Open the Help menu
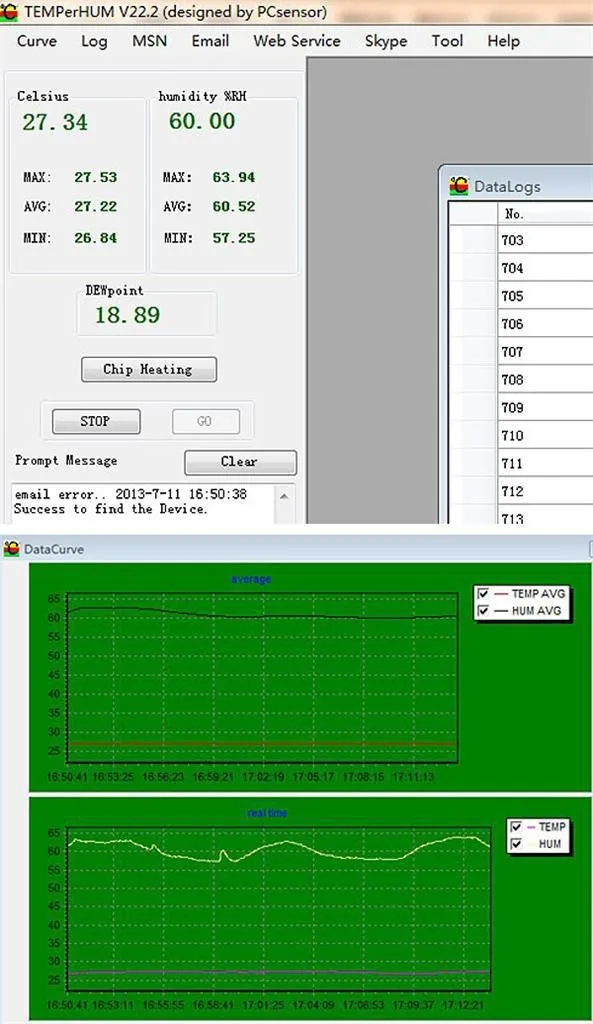Screen dimensions: 593x1024 (x=504, y=41)
